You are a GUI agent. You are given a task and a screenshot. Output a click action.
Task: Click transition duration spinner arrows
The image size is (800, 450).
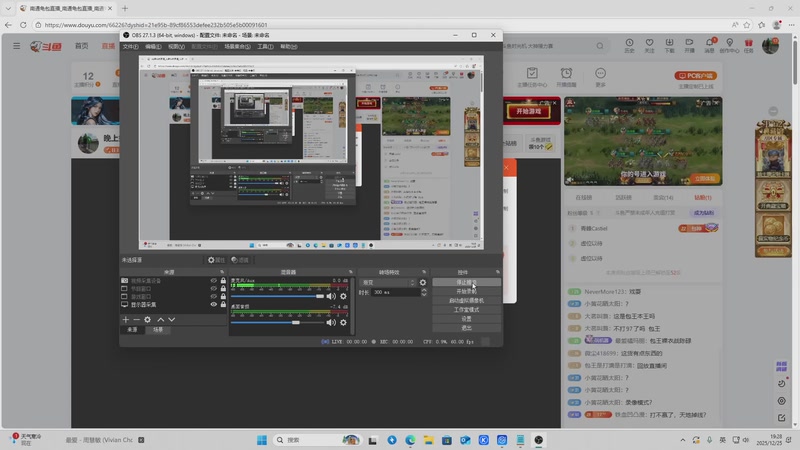[423, 292]
